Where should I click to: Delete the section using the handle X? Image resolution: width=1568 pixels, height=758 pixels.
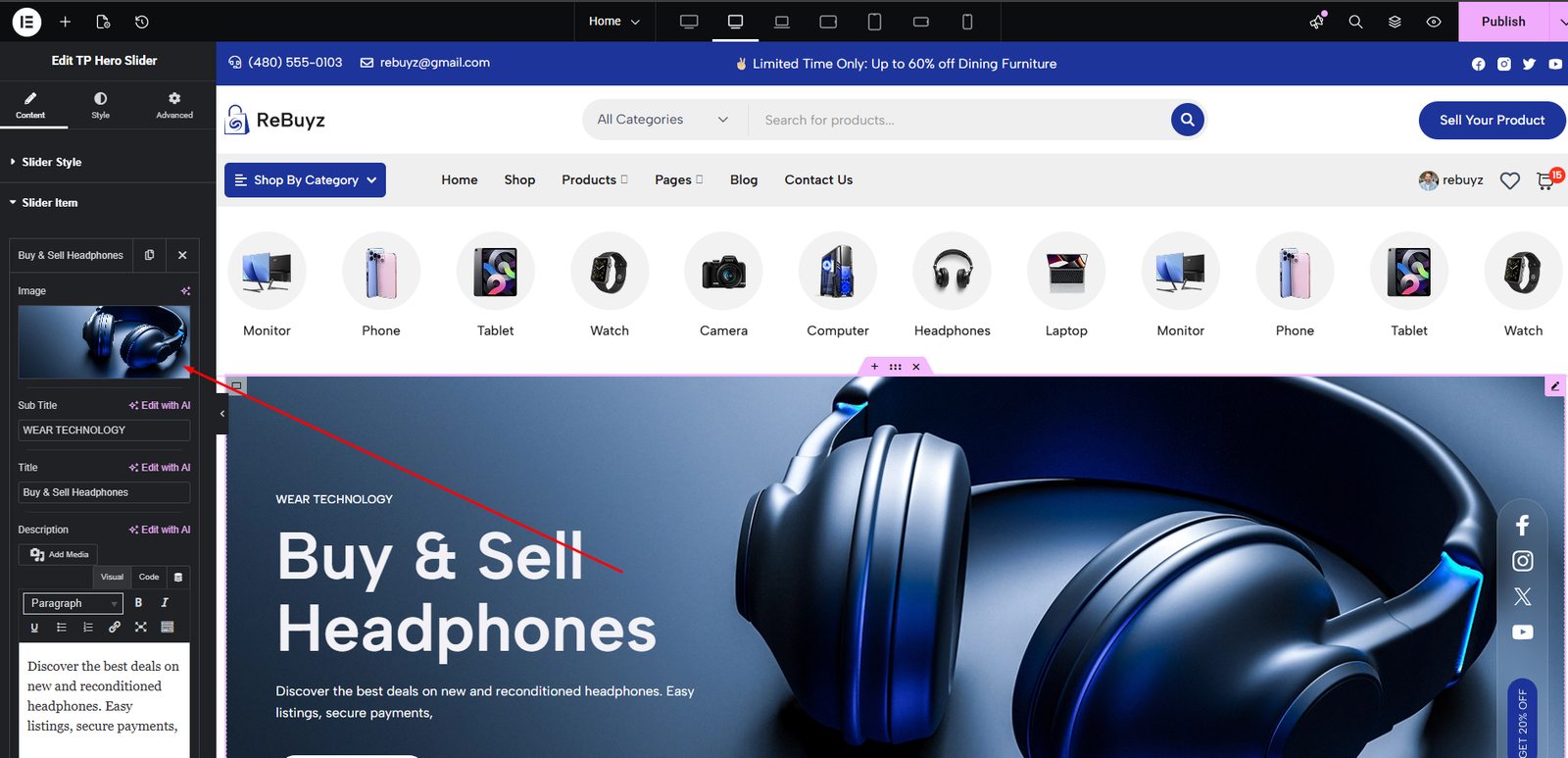[x=916, y=367]
